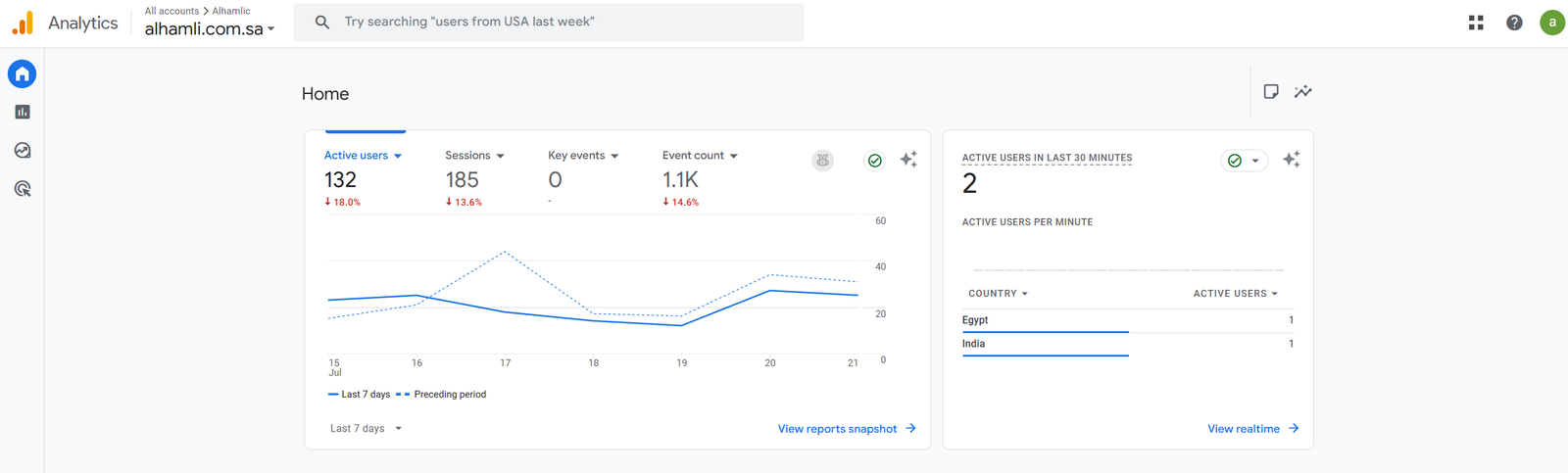Viewport: 1568px width, 473px height.
Task: Open the data quality dropdown in realtime card
Action: click(x=1245, y=161)
